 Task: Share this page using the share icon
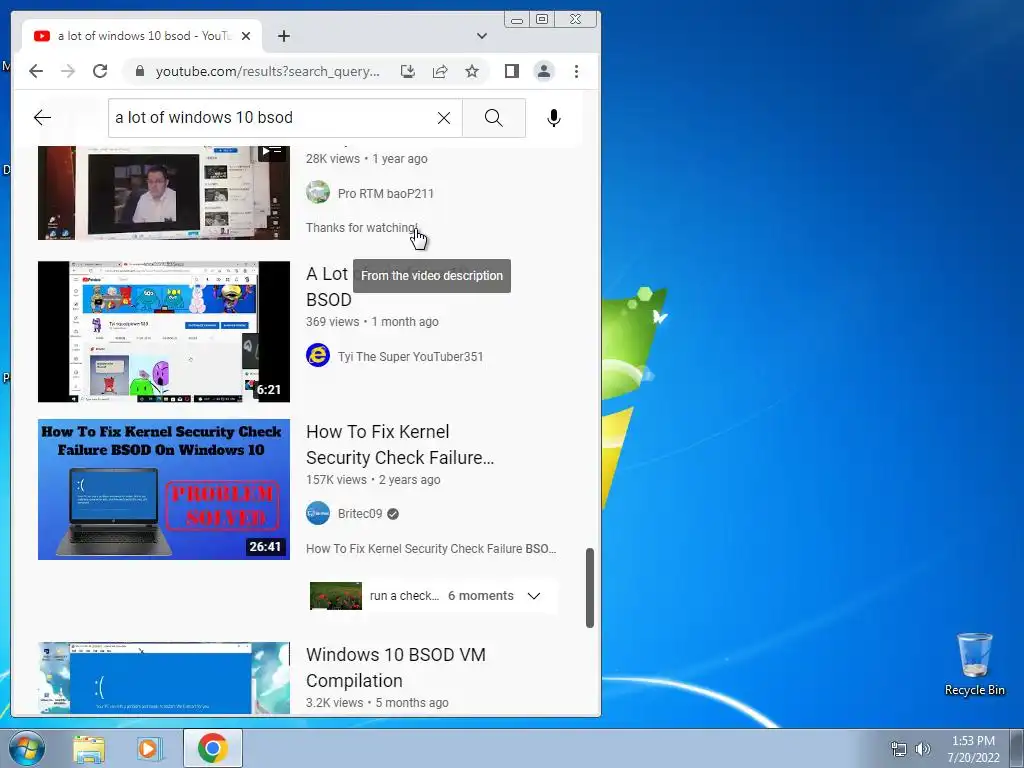[x=440, y=71]
